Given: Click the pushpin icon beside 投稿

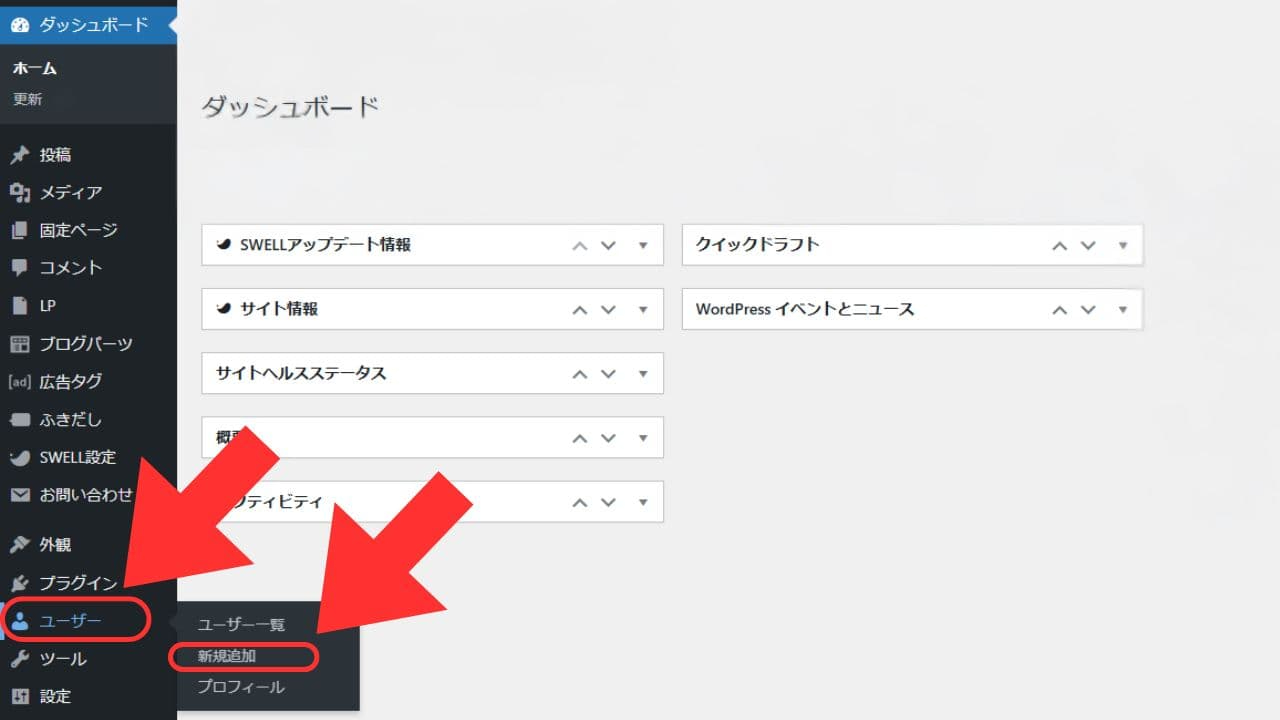Looking at the screenshot, I should [x=19, y=155].
